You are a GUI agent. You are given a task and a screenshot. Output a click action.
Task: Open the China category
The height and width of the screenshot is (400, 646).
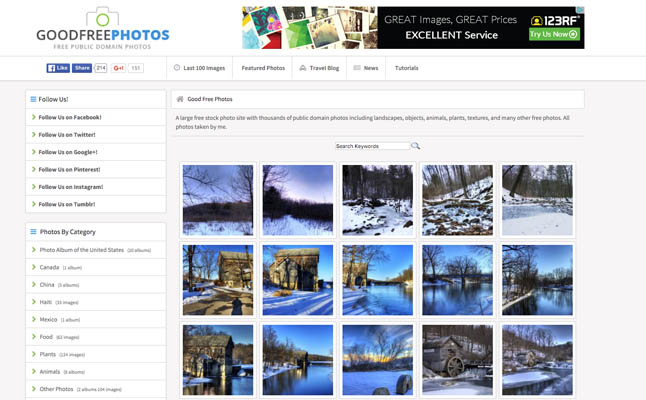[x=47, y=285]
